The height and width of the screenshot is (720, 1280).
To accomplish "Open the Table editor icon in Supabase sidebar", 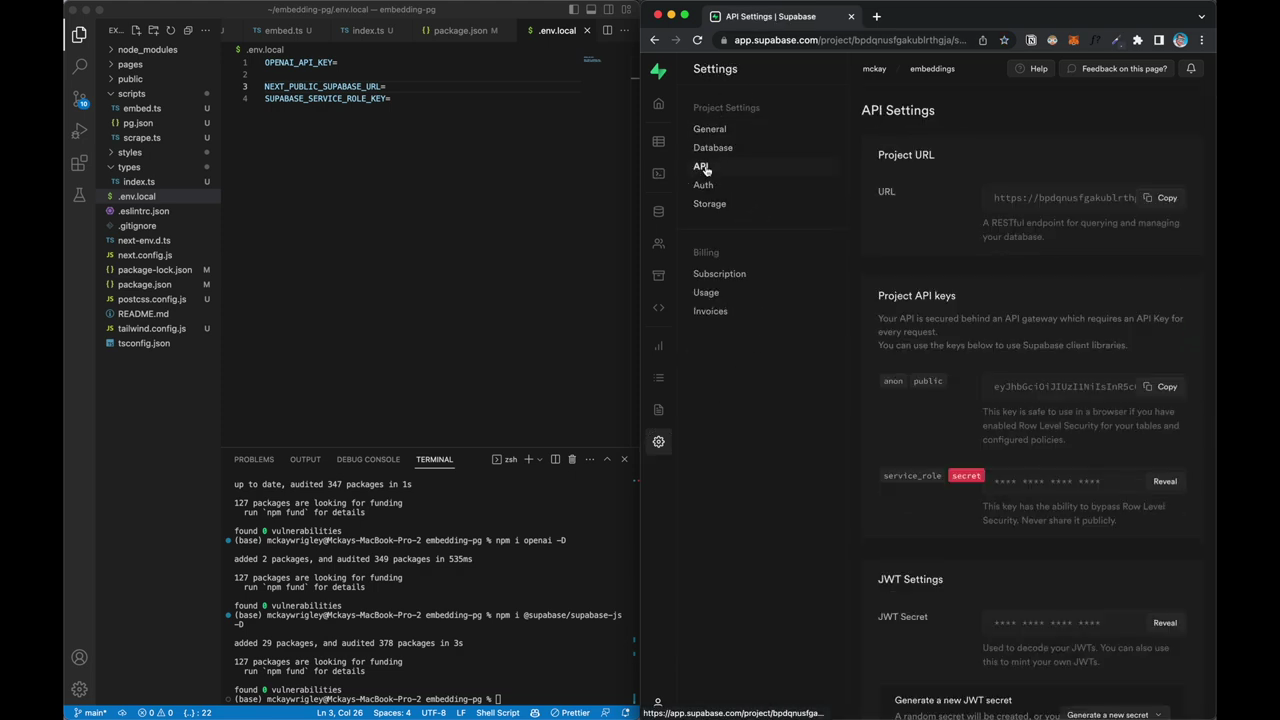I will coord(658,142).
